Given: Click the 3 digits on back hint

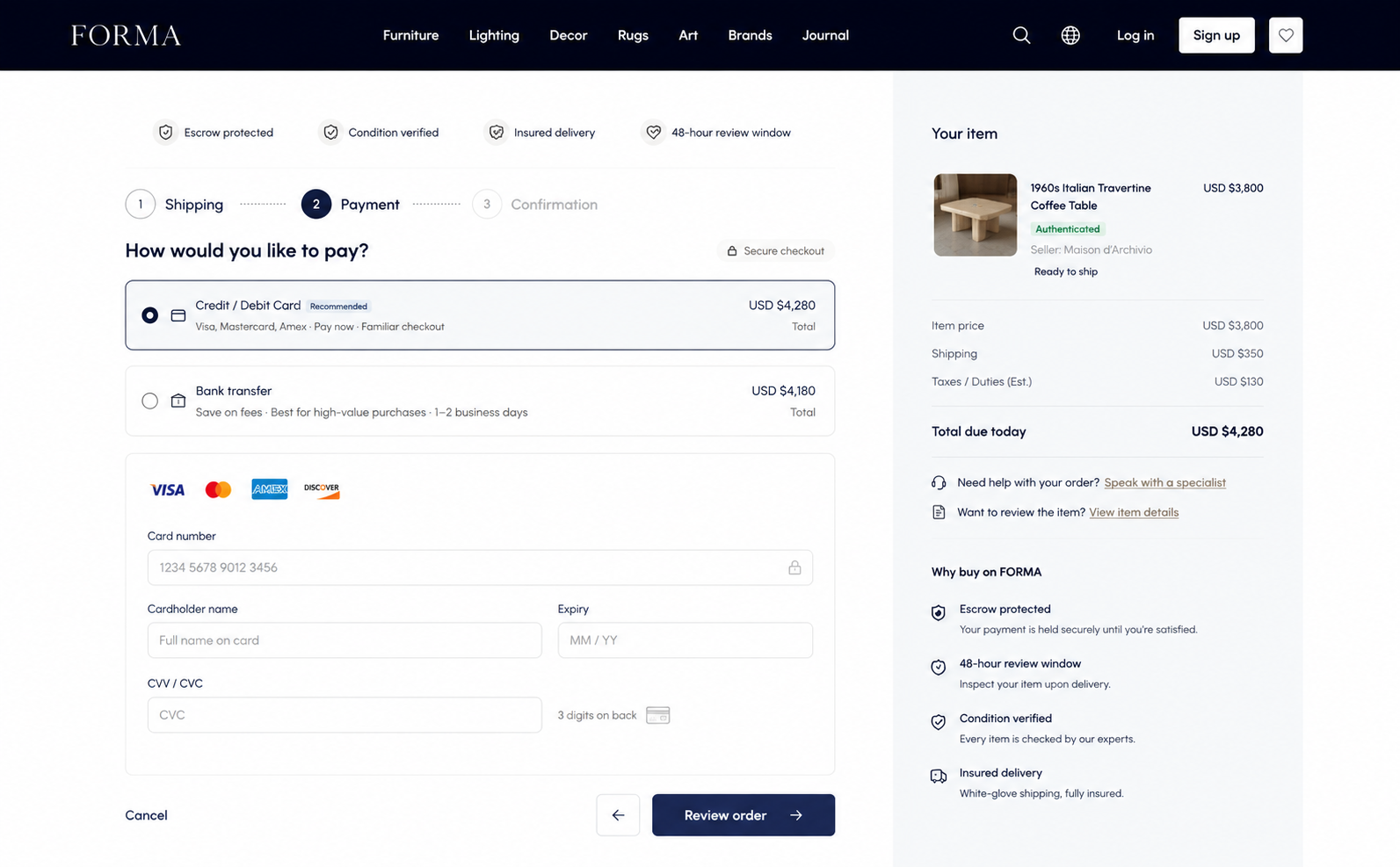Looking at the screenshot, I should click(x=597, y=715).
